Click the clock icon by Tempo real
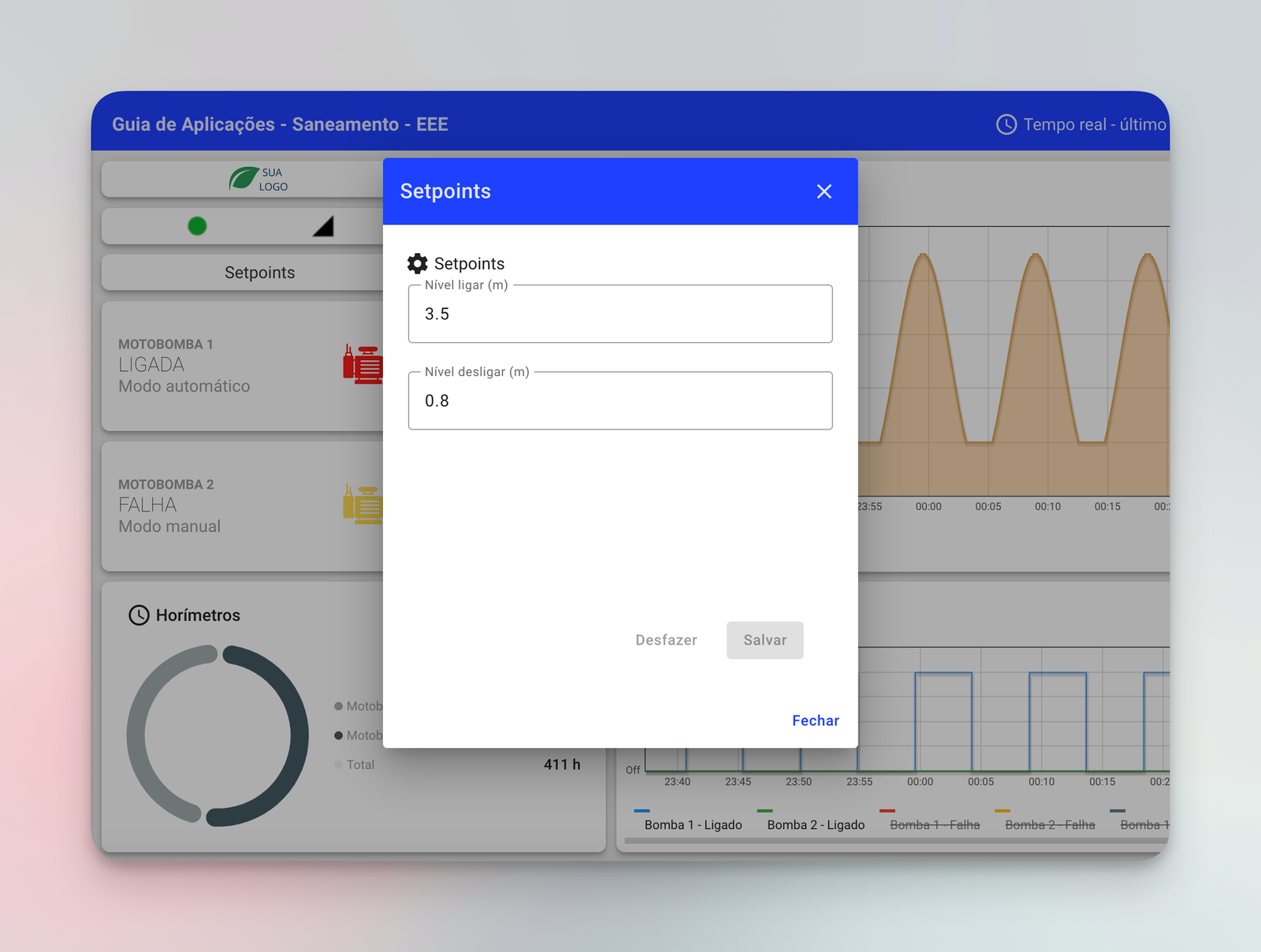This screenshot has width=1261, height=952. pyautogui.click(x=1006, y=125)
